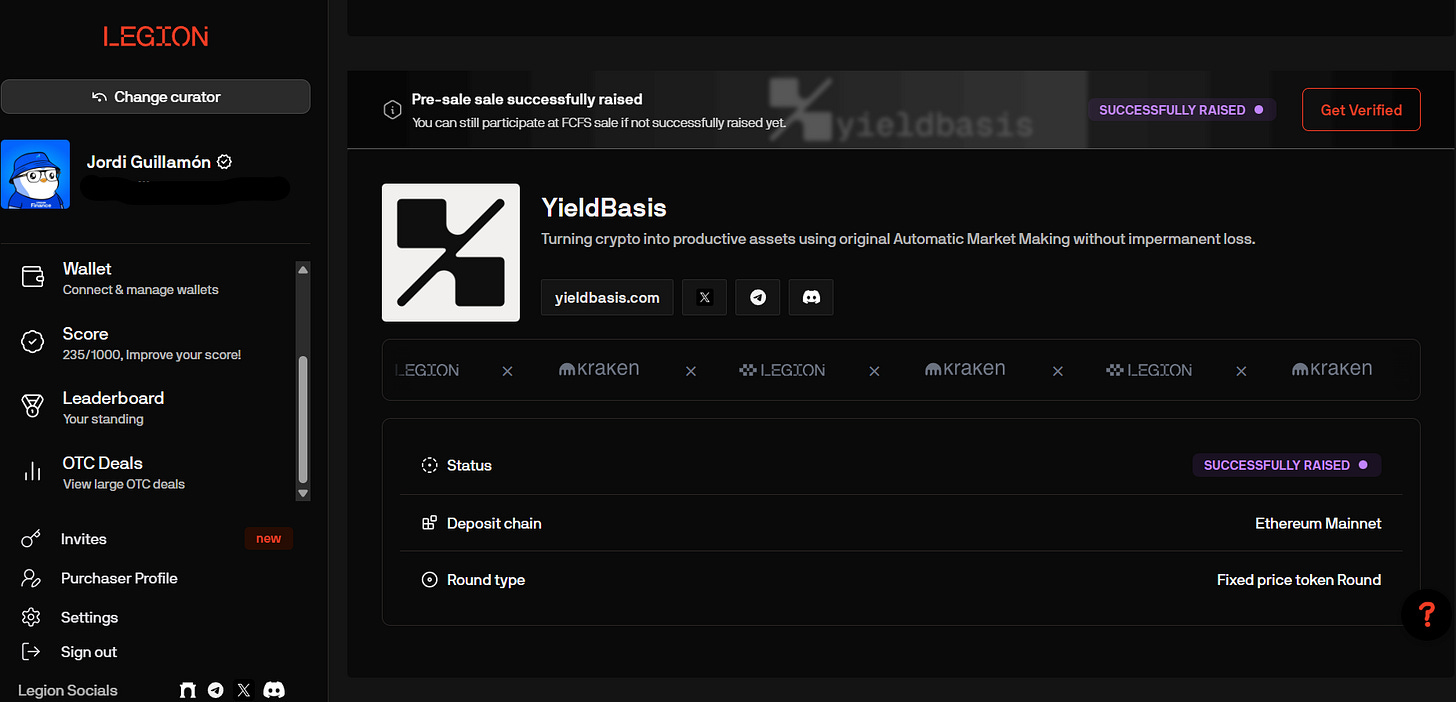Open Legion's Discord in Legion Socials
Screen dimensions: 1456x702
[274, 690]
